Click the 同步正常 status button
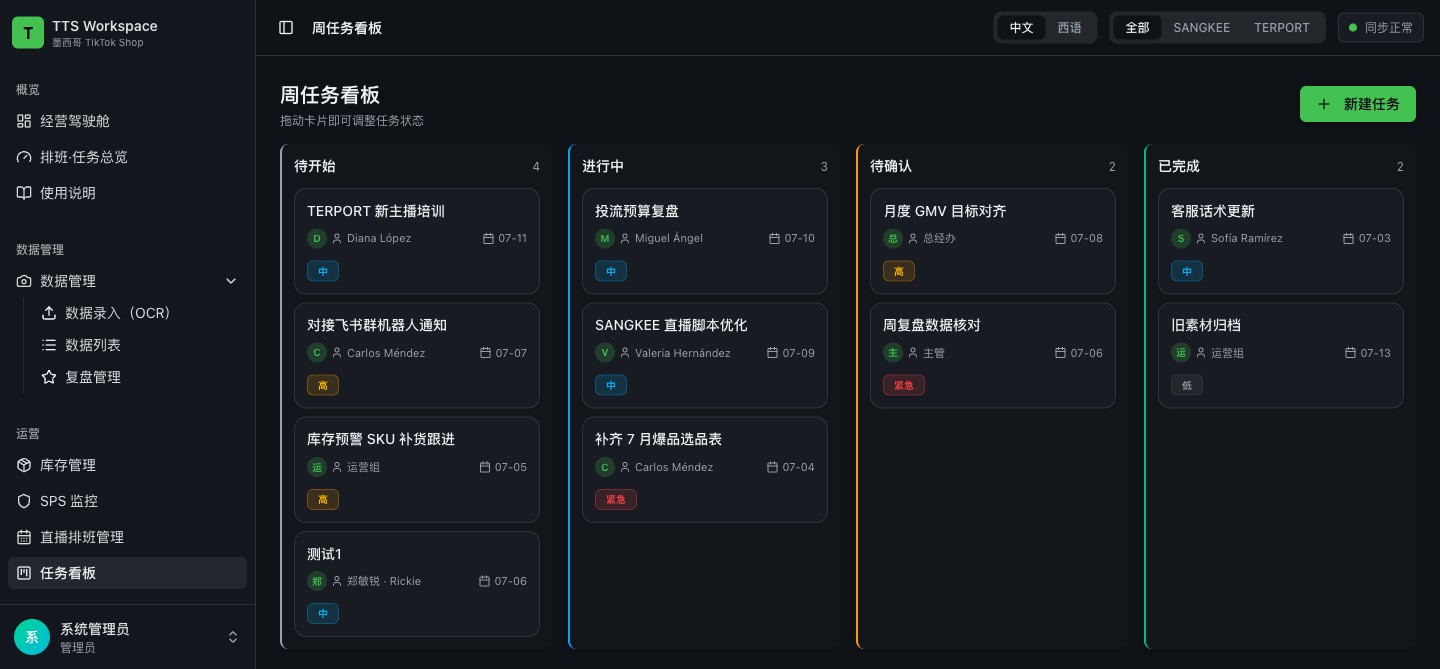This screenshot has width=1440, height=669. pos(1380,28)
